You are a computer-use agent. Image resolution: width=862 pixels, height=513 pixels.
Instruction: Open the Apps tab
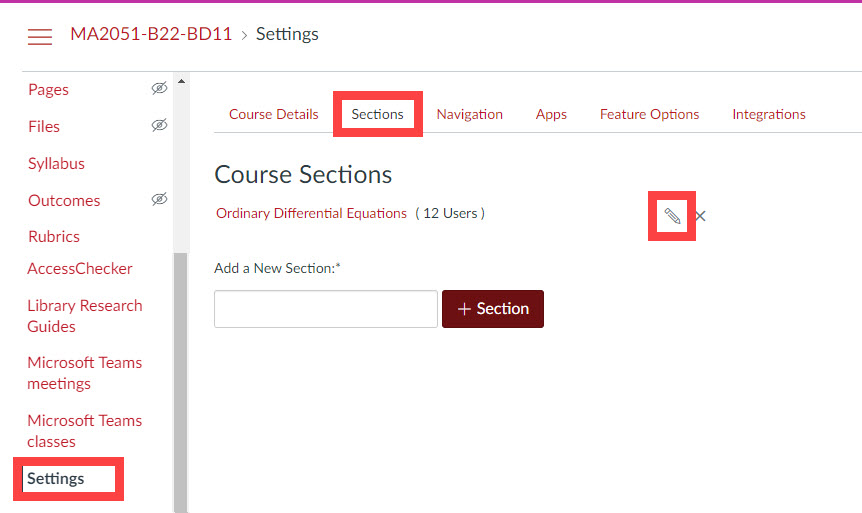point(551,114)
